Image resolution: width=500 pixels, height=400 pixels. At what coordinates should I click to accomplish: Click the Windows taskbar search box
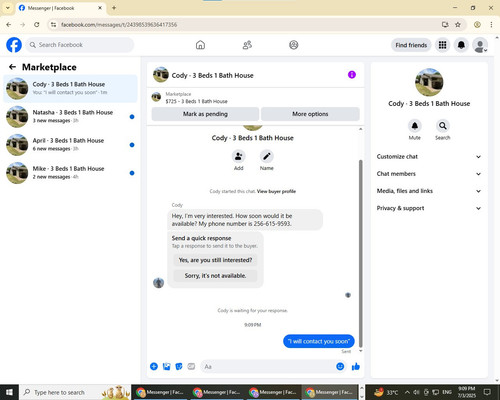tap(75, 392)
